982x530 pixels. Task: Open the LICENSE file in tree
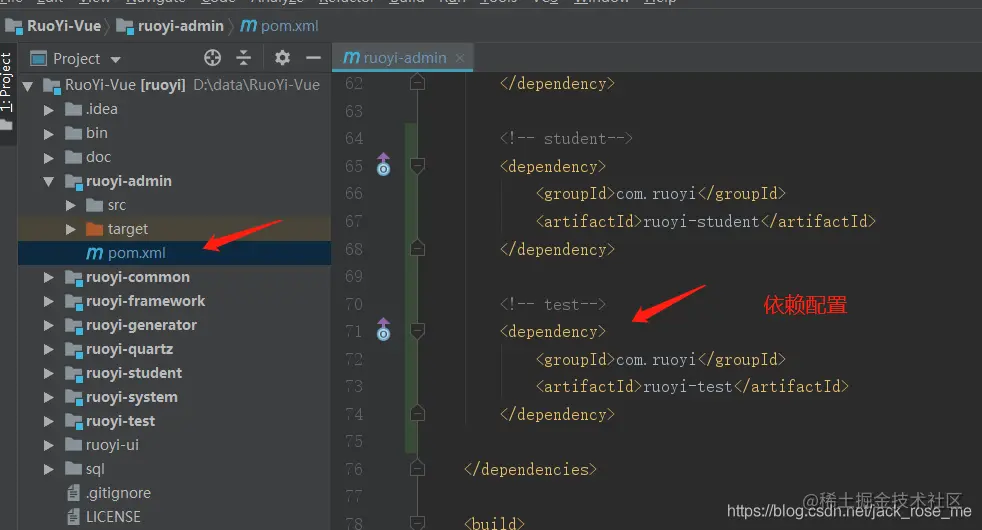click(x=113, y=517)
